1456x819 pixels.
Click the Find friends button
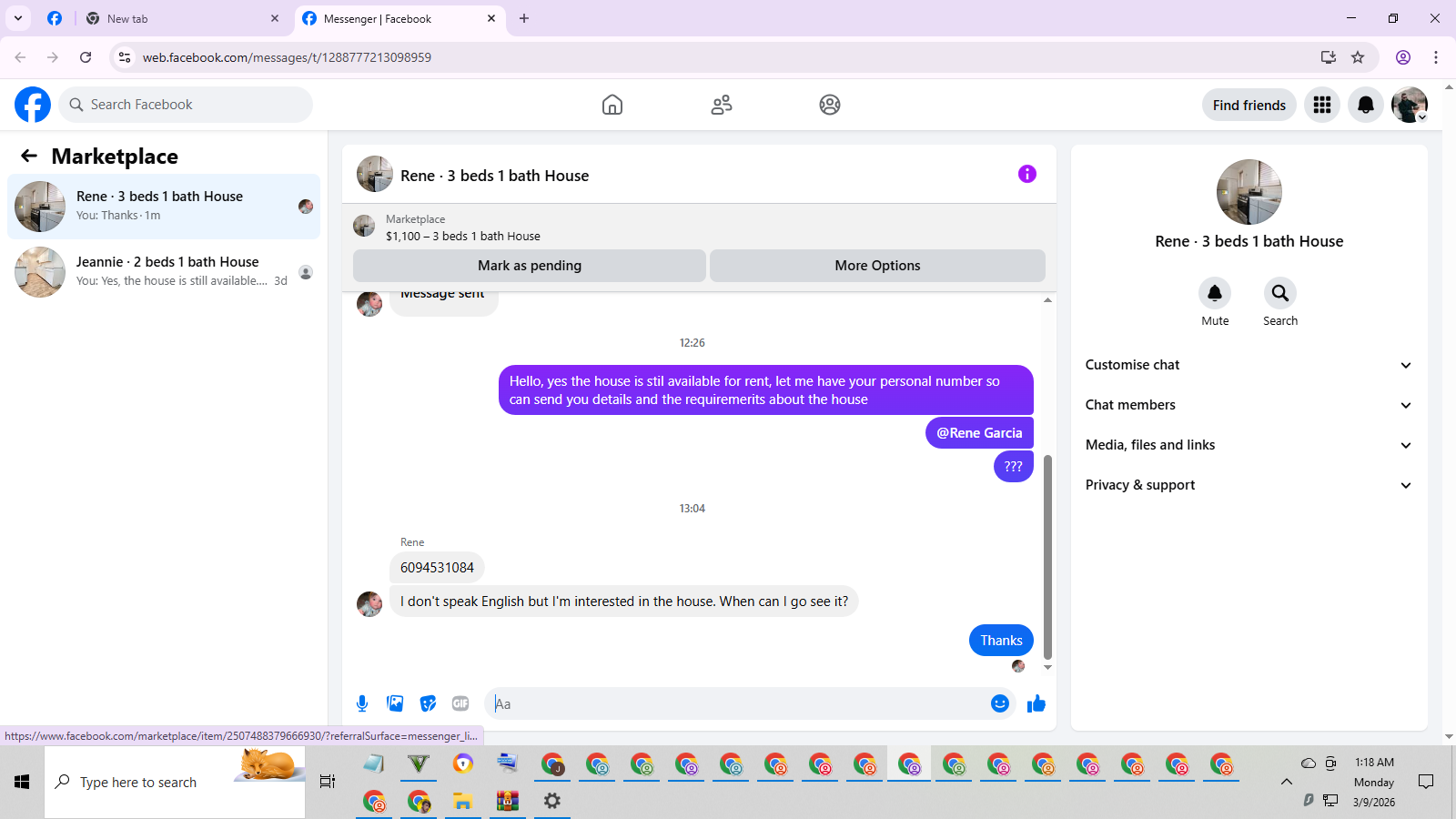click(x=1249, y=105)
